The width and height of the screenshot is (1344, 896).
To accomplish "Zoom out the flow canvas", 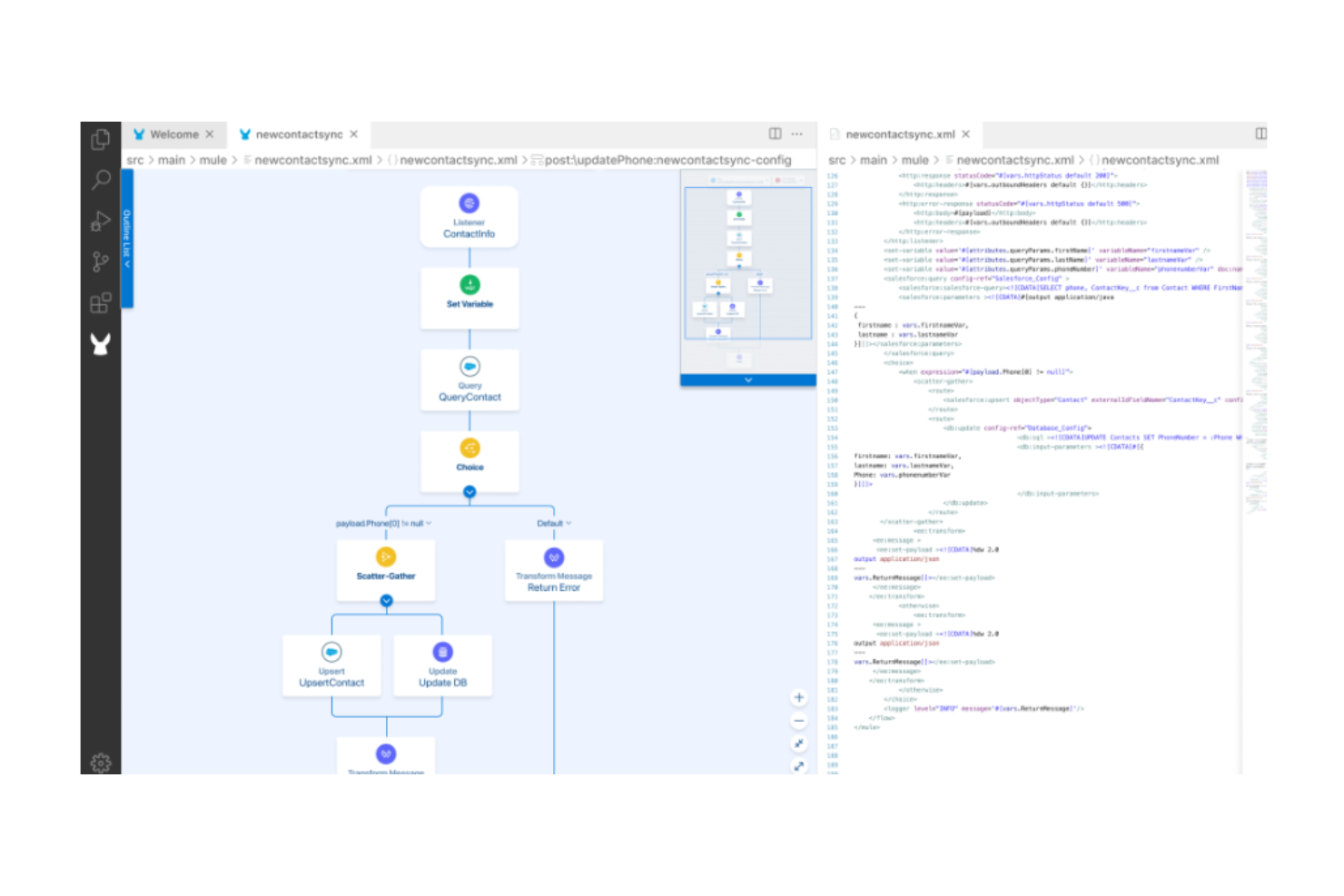I will click(799, 721).
